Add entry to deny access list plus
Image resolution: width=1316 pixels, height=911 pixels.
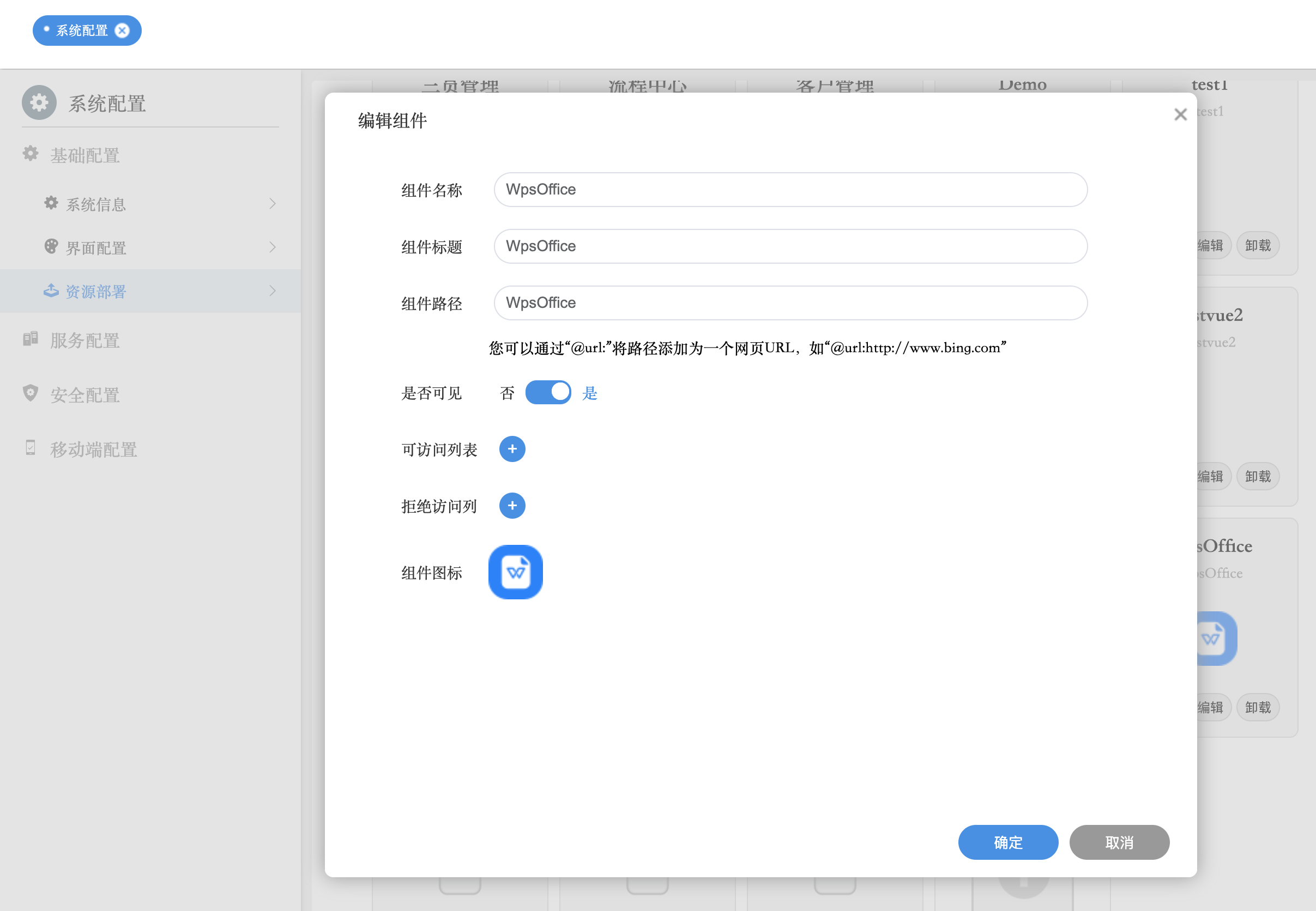[x=512, y=506]
